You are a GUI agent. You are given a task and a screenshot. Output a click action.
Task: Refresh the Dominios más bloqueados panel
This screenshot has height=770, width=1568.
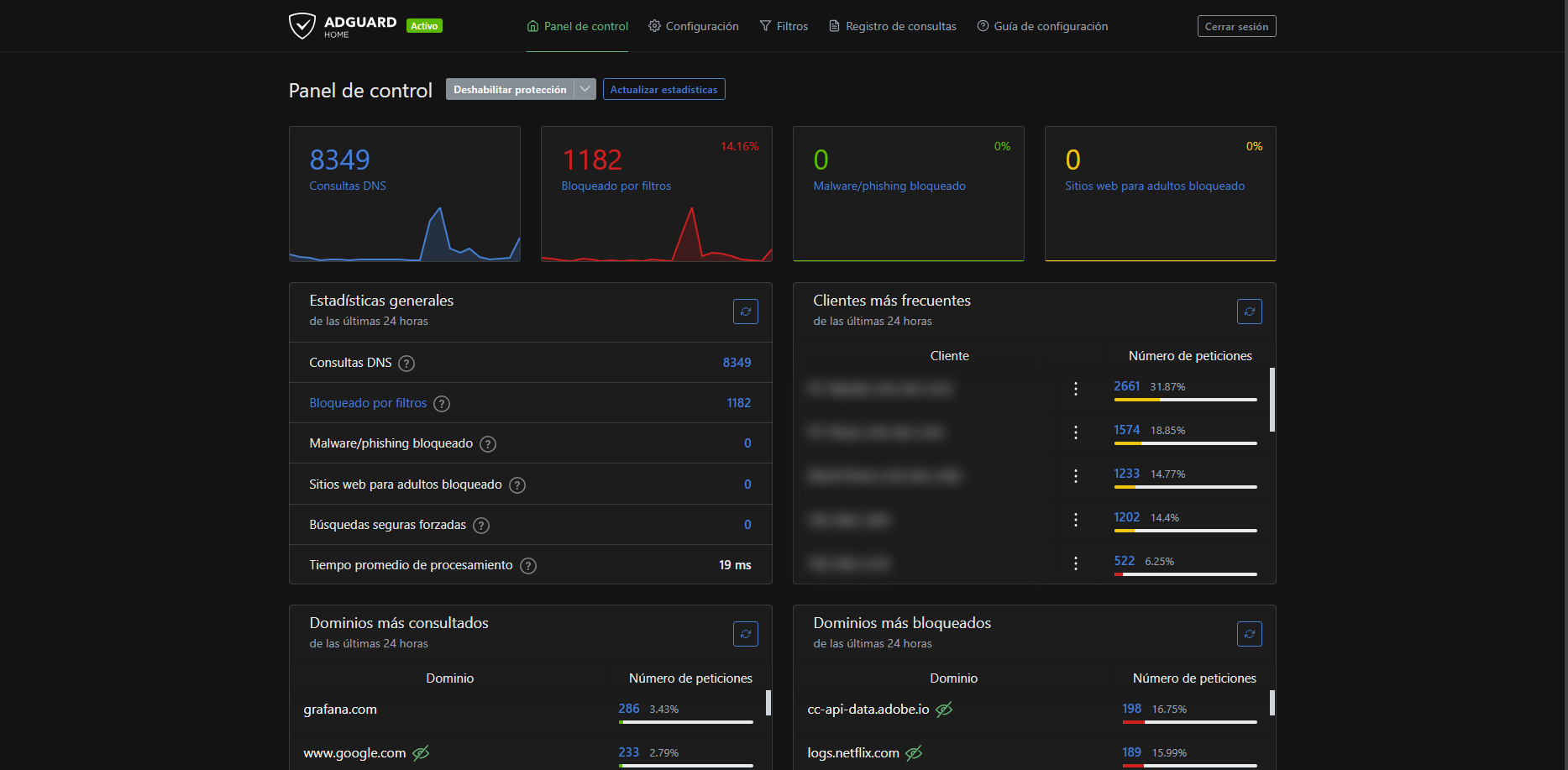(1249, 634)
